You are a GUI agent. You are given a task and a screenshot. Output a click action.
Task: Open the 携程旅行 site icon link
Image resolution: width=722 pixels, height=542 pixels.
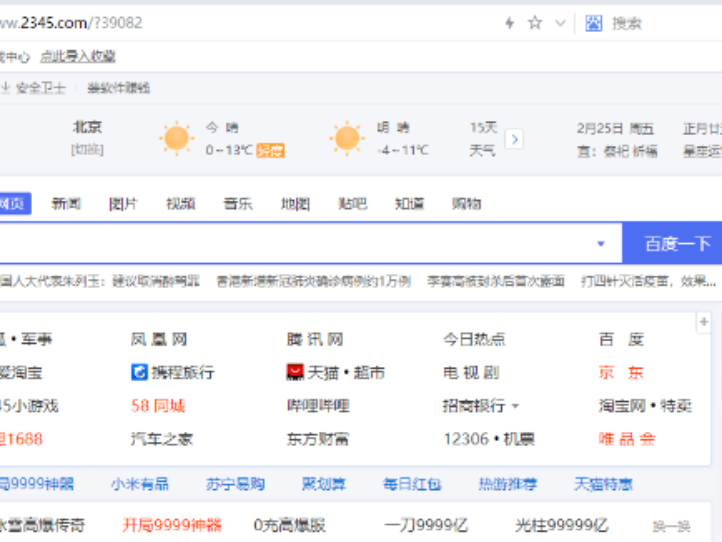tap(139, 373)
